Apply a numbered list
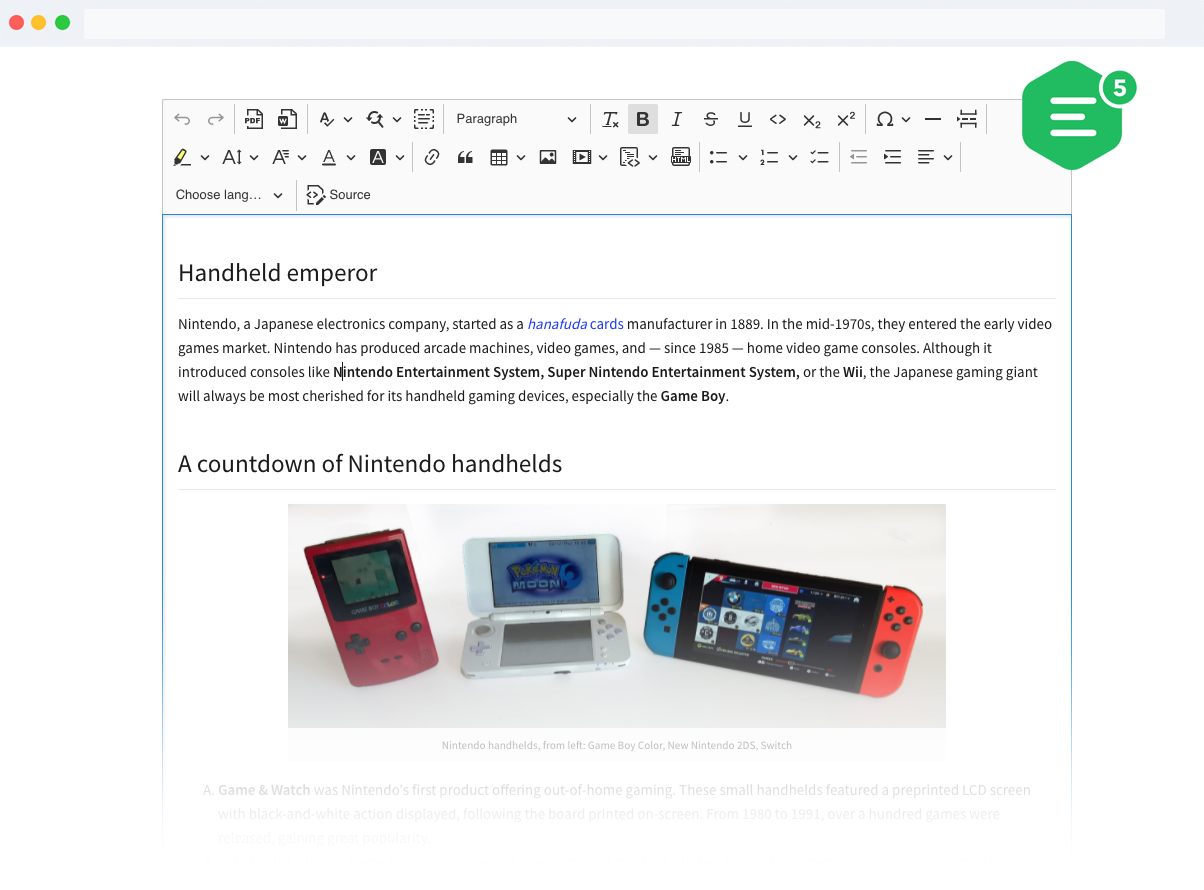This screenshot has width=1204, height=890. pos(769,157)
